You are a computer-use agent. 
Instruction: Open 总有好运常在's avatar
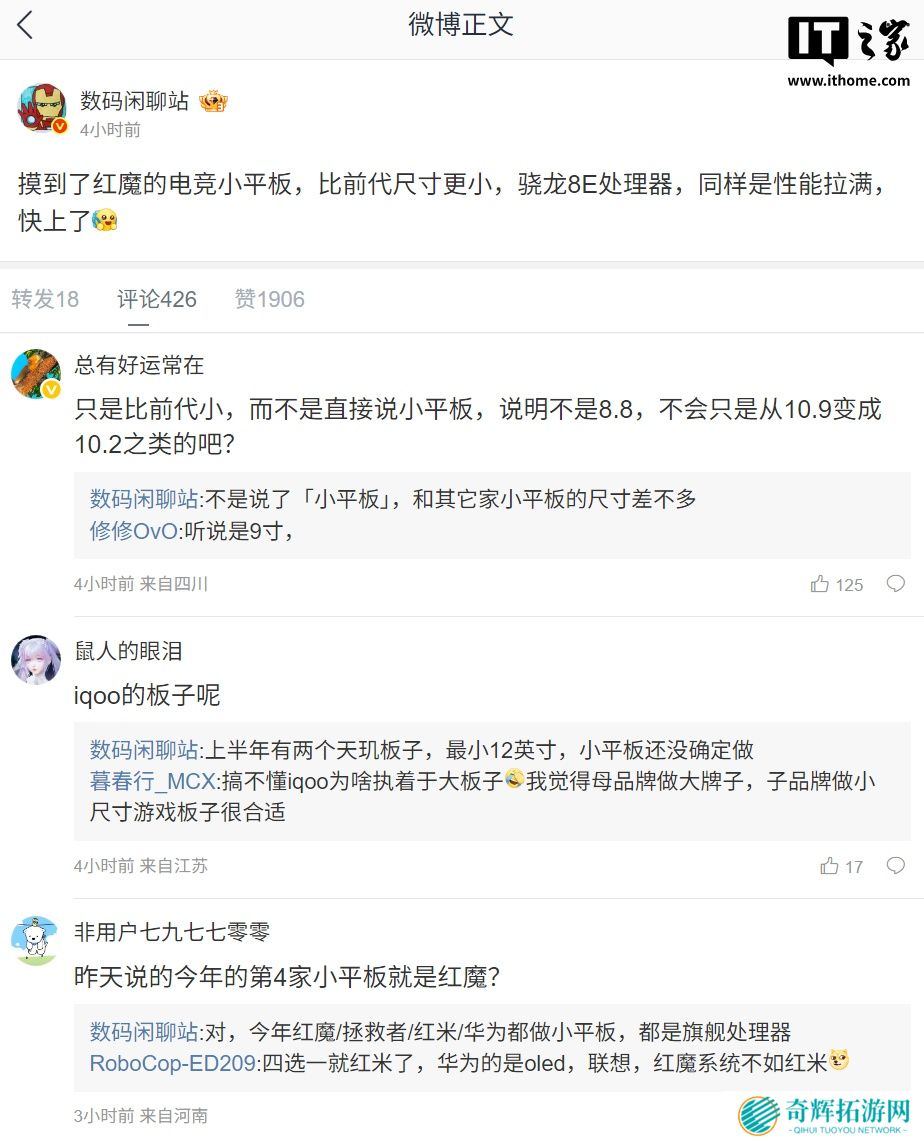36,374
